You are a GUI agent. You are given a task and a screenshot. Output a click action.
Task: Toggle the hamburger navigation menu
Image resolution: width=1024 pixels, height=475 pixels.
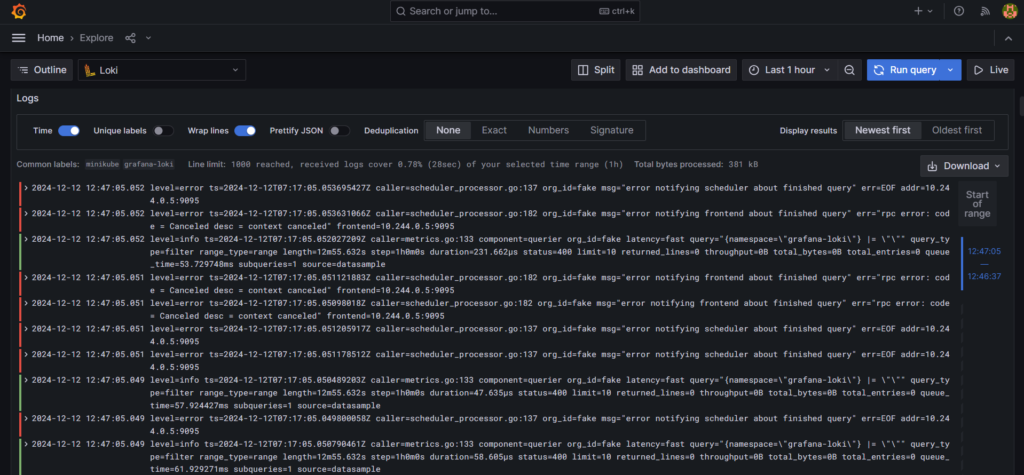(19, 38)
